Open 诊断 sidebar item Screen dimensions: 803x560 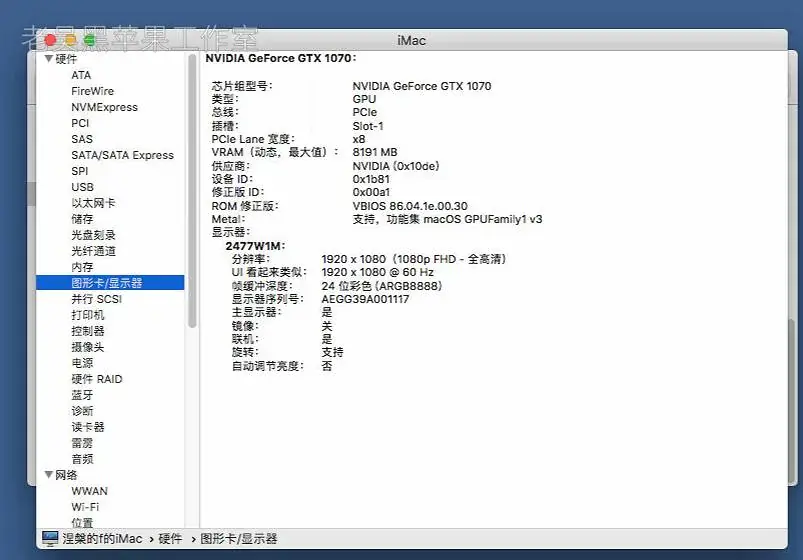82,411
